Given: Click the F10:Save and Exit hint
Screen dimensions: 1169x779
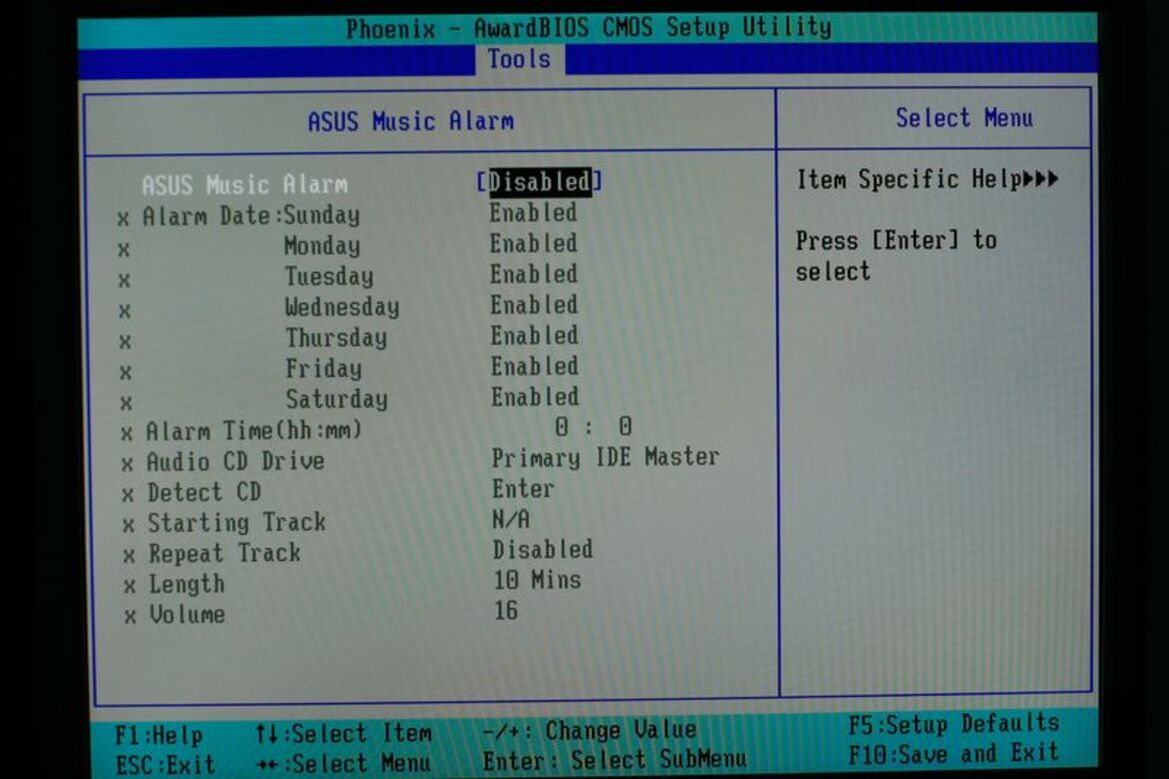Looking at the screenshot, I should click(x=954, y=754).
